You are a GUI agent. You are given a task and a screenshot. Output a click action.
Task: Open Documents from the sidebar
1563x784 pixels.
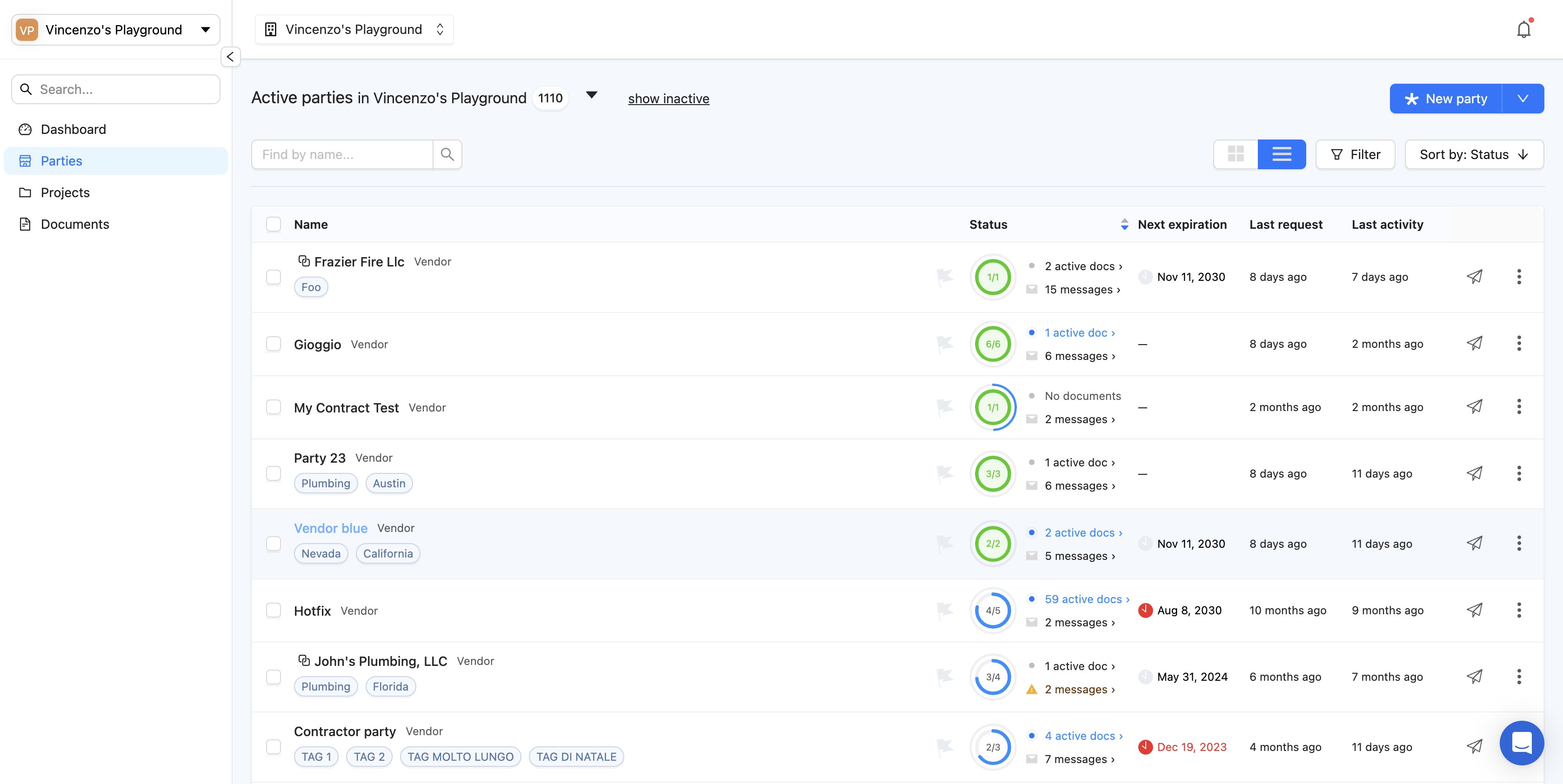click(x=74, y=224)
